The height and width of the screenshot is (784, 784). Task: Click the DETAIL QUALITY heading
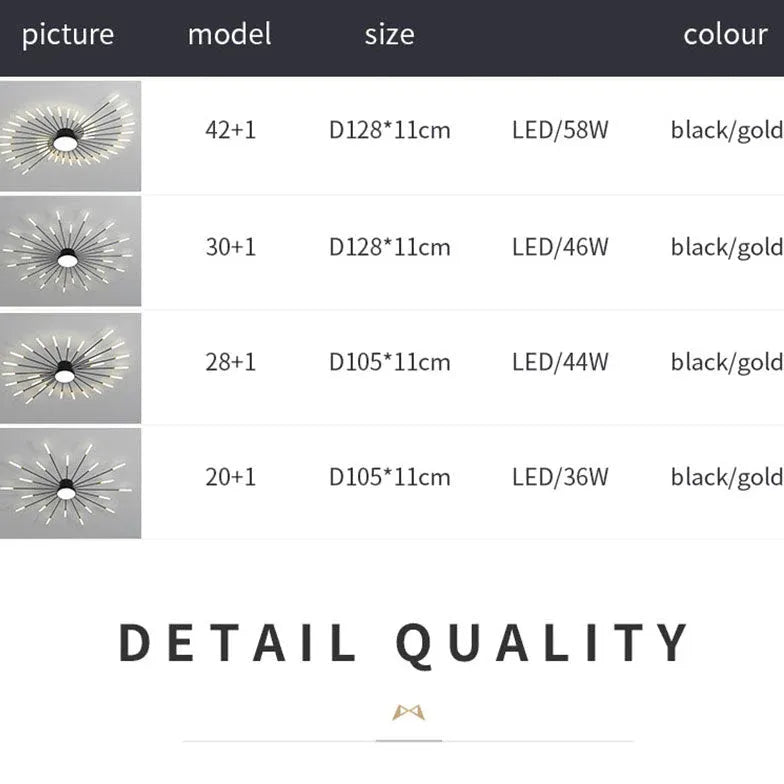(403, 644)
